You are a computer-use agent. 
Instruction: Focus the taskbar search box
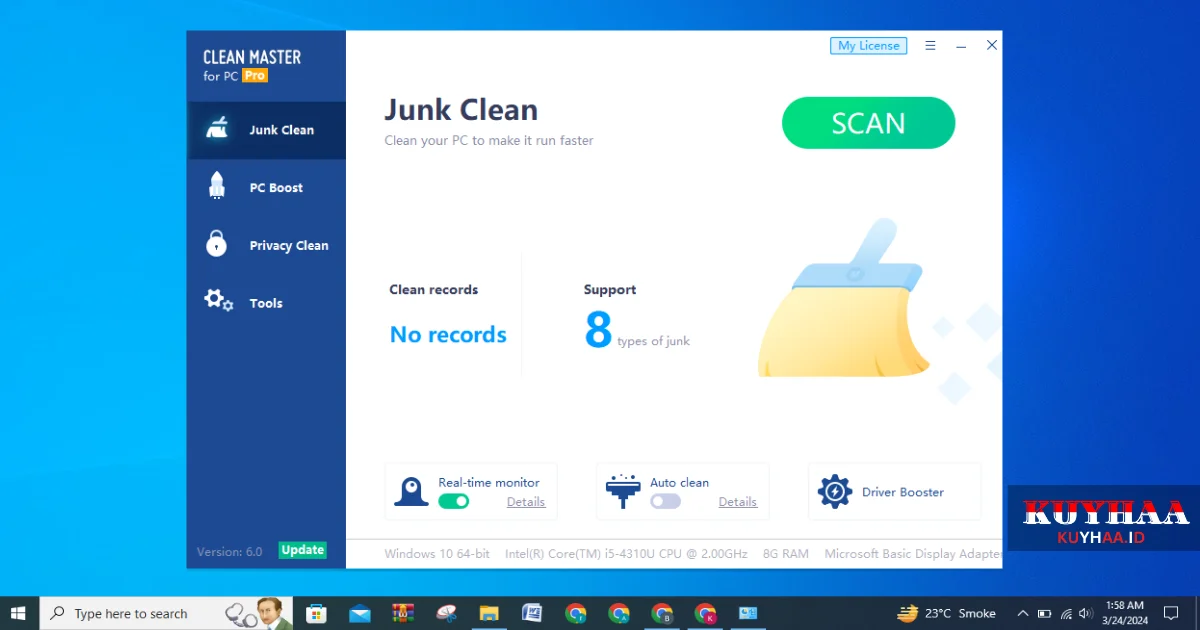(166, 613)
